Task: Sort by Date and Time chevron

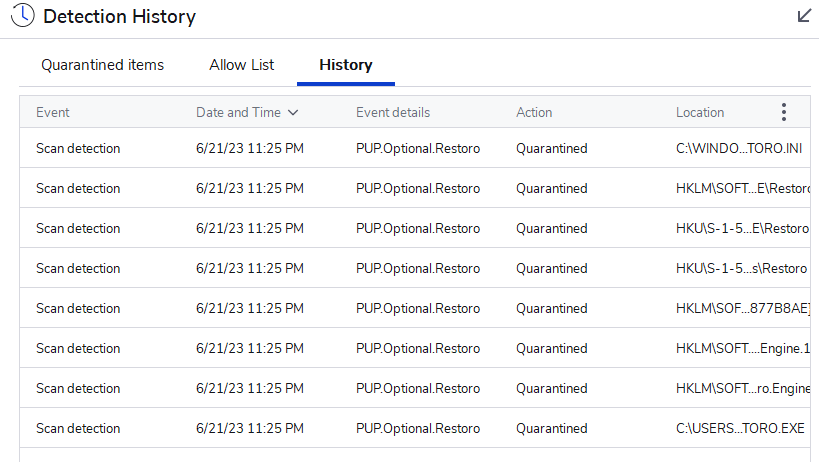Action: (x=293, y=113)
